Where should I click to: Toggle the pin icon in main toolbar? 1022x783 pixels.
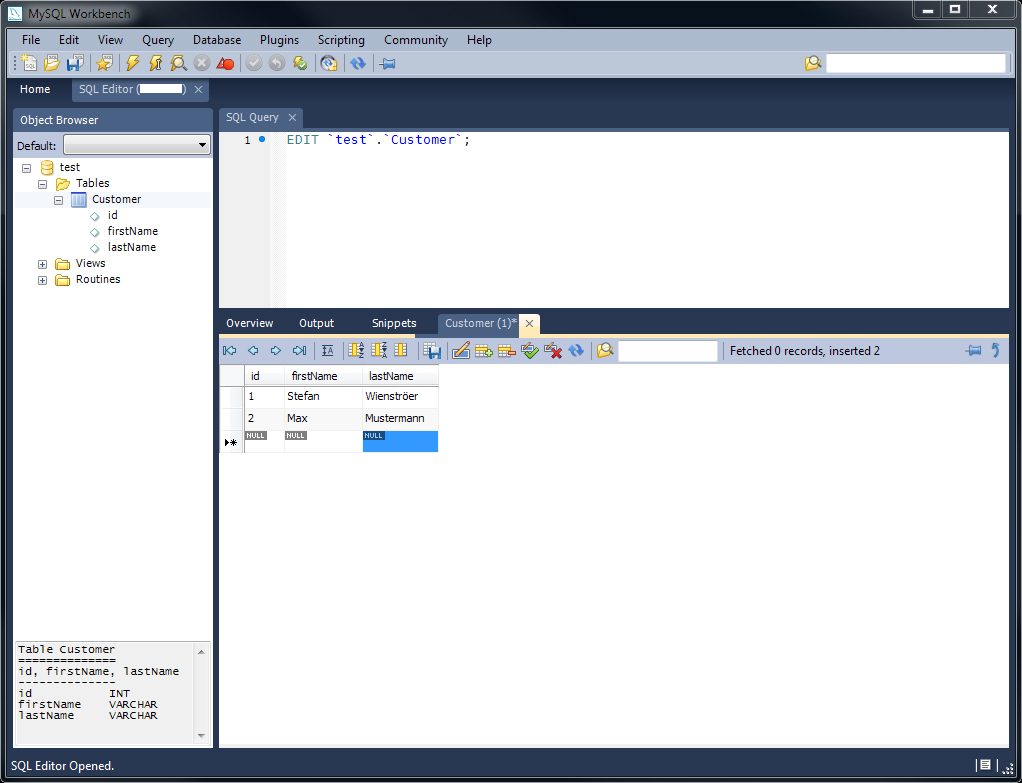[x=388, y=64]
